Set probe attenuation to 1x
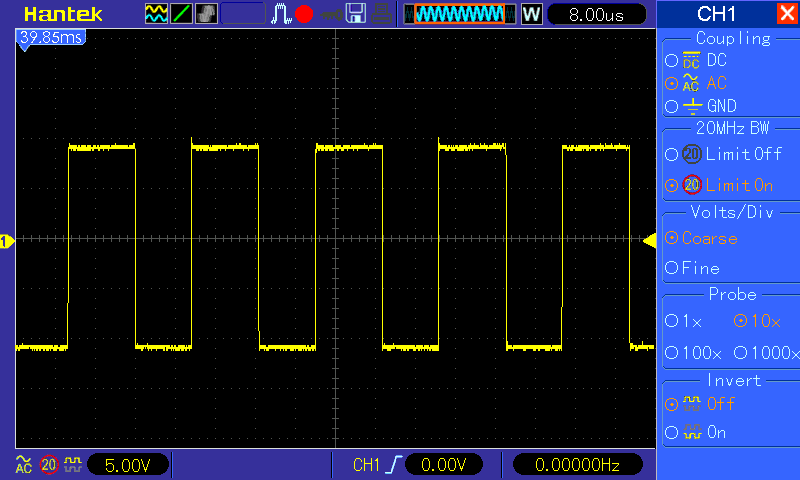The image size is (800, 480). coord(684,321)
